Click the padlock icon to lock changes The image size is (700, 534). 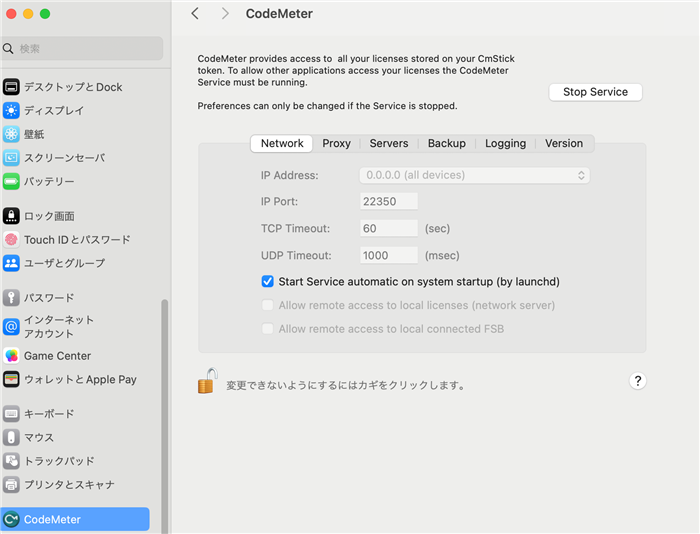(x=208, y=381)
